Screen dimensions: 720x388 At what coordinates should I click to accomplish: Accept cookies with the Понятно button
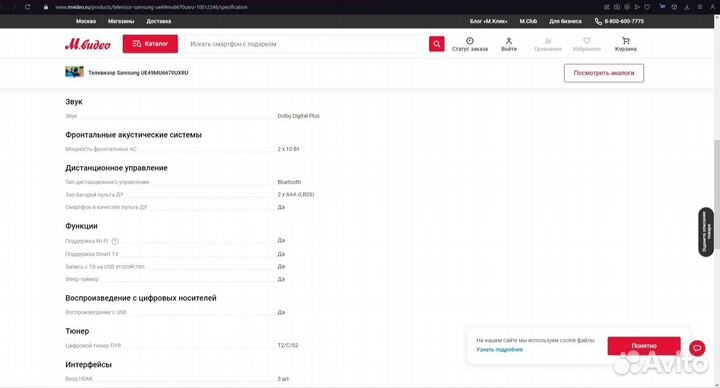pos(644,346)
